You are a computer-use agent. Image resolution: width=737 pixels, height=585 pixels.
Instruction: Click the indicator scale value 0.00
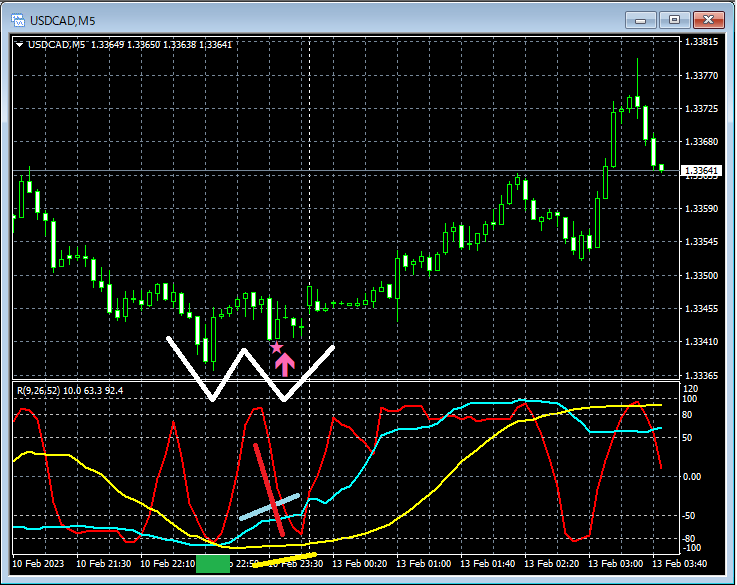click(x=691, y=476)
